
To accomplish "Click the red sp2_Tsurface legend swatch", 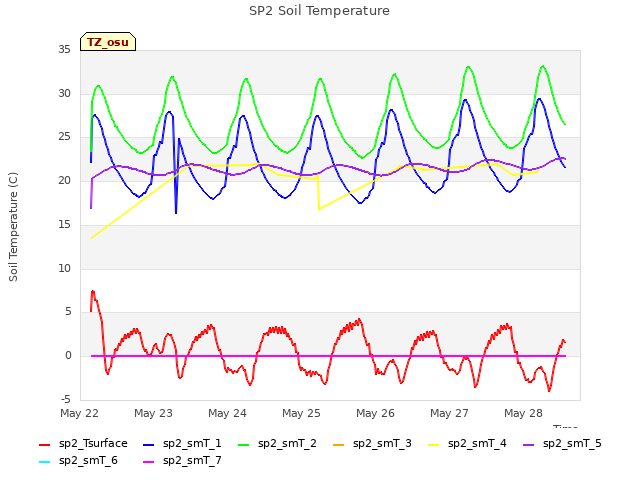I will point(44,444).
